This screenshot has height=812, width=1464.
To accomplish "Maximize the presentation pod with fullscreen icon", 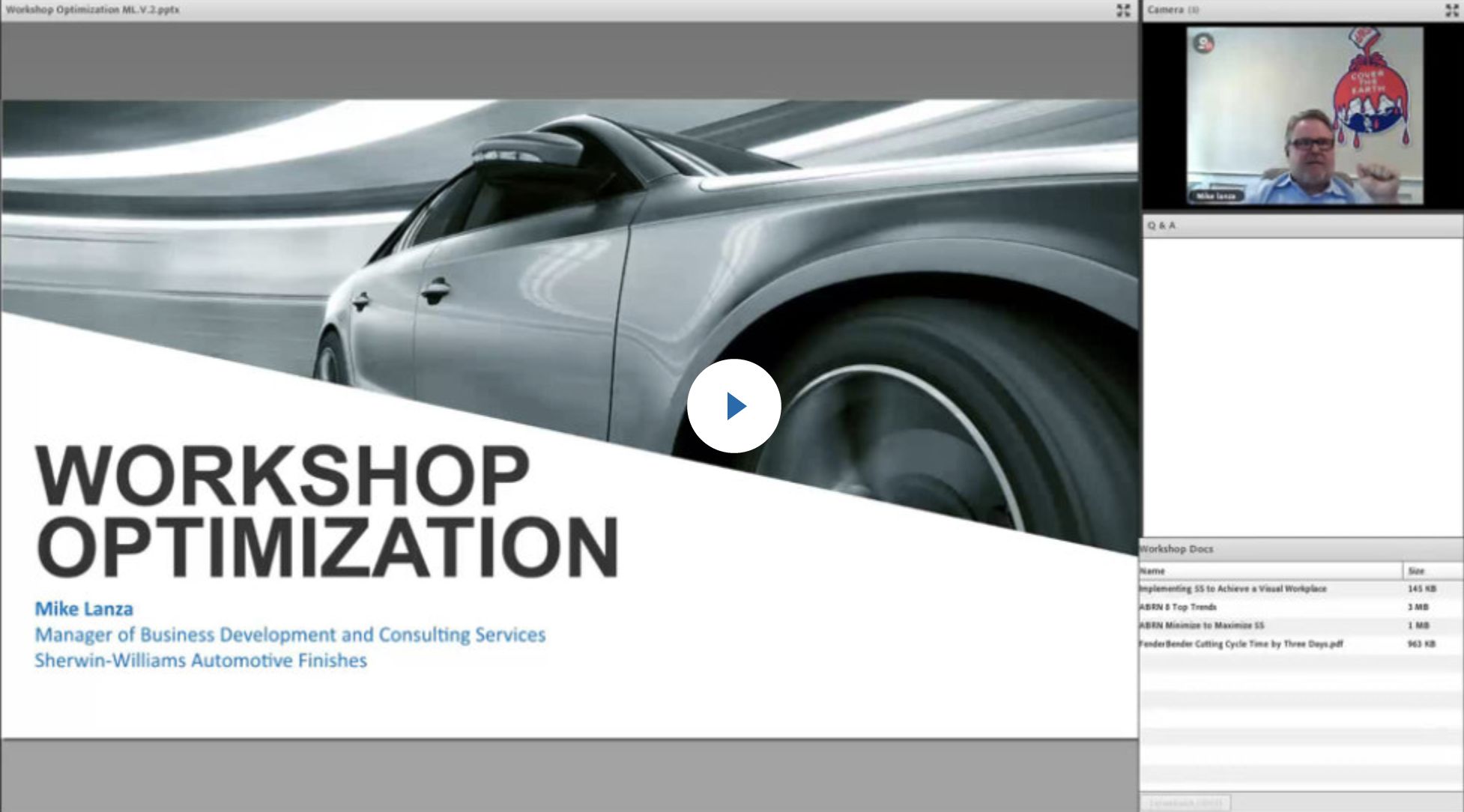I will pyautogui.click(x=1123, y=10).
